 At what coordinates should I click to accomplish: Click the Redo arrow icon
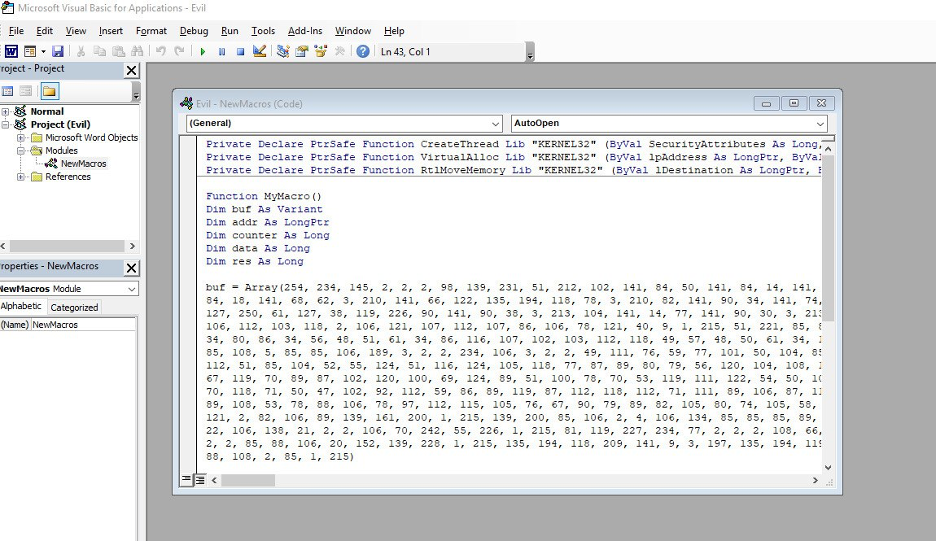pos(179,51)
